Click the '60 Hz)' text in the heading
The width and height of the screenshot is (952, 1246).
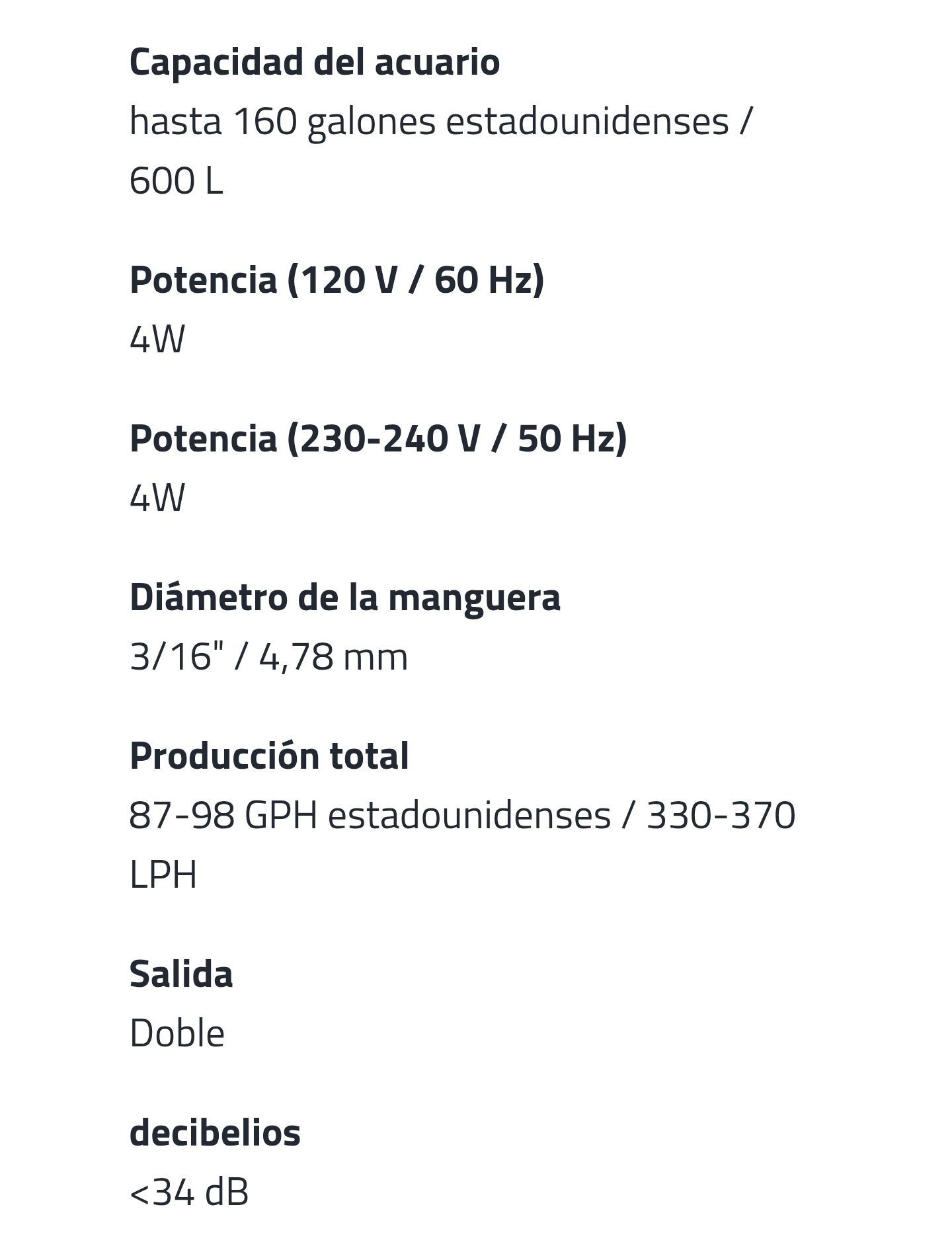point(490,280)
